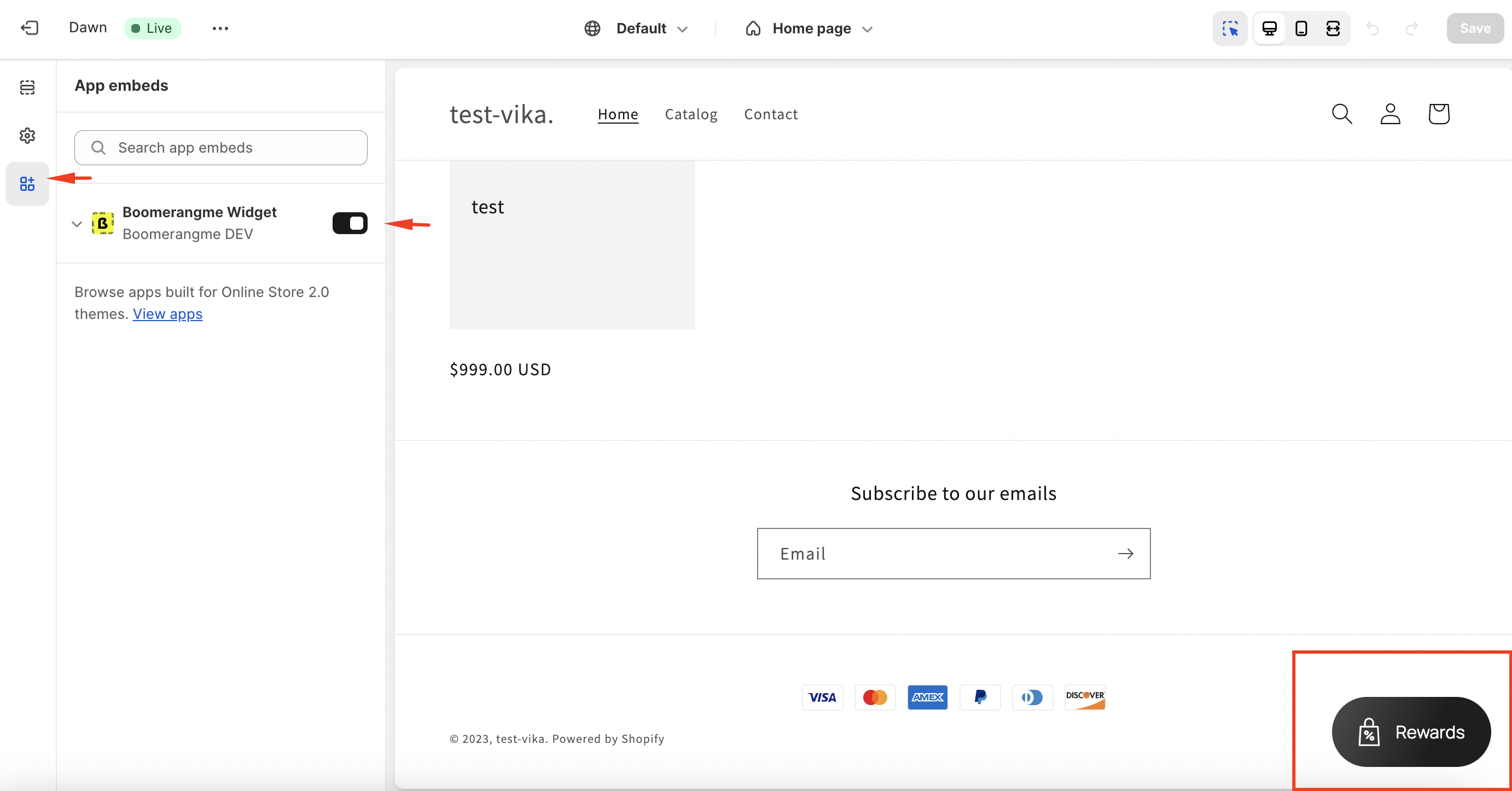The height and width of the screenshot is (791, 1512).
Task: Click the $999.00 USD price
Action: pyautogui.click(x=500, y=369)
